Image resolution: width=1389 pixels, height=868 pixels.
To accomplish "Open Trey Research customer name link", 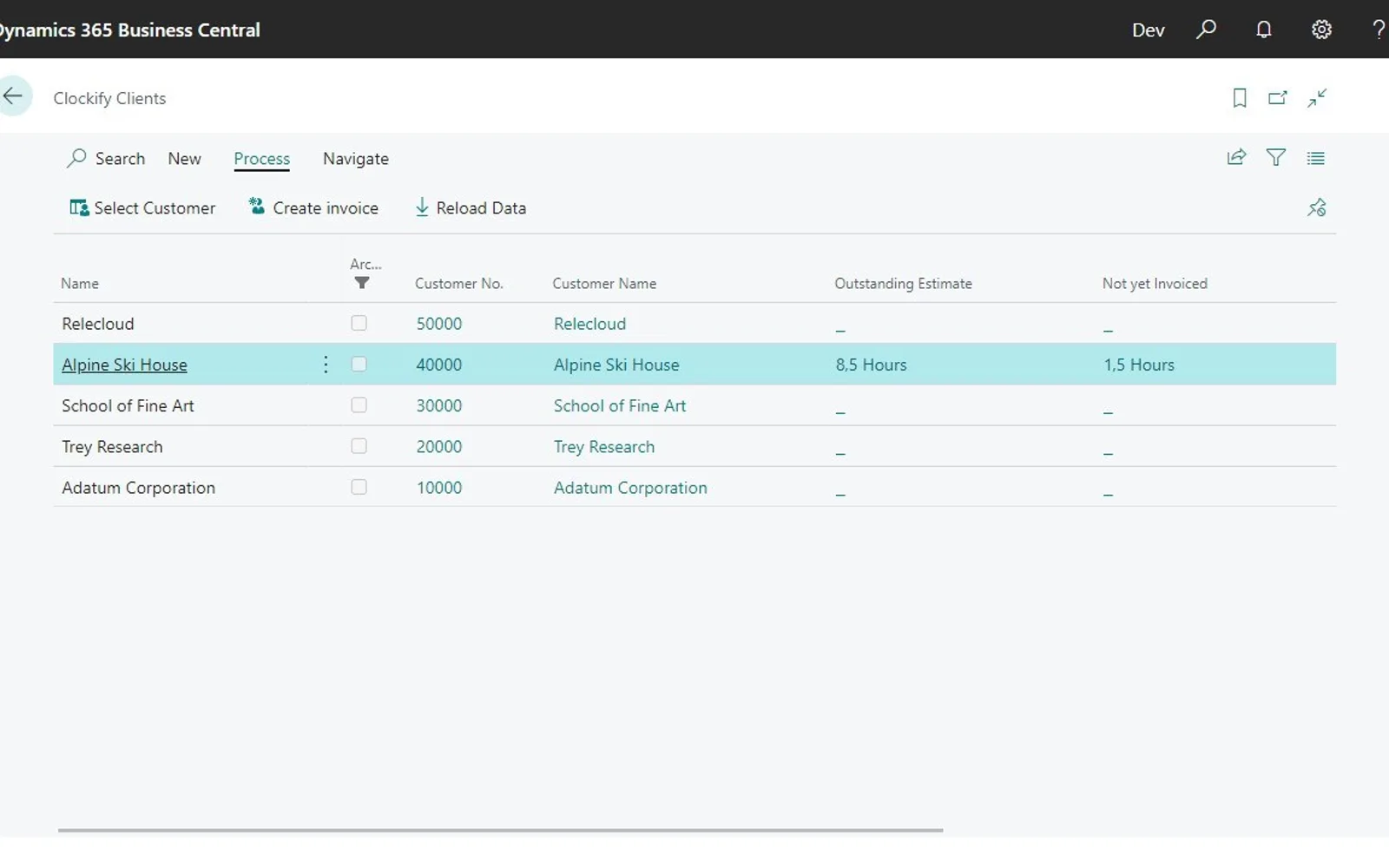I will (604, 447).
